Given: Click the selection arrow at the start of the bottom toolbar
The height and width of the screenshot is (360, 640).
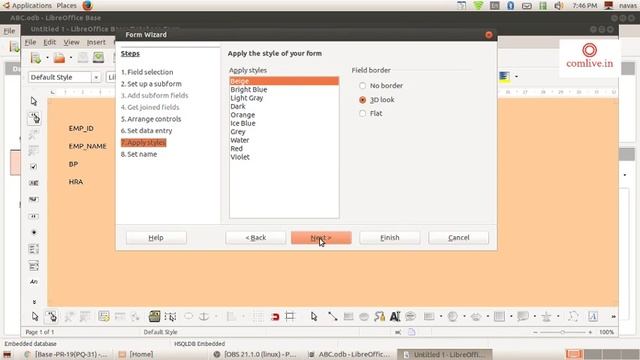Looking at the screenshot, I should click(35, 316).
